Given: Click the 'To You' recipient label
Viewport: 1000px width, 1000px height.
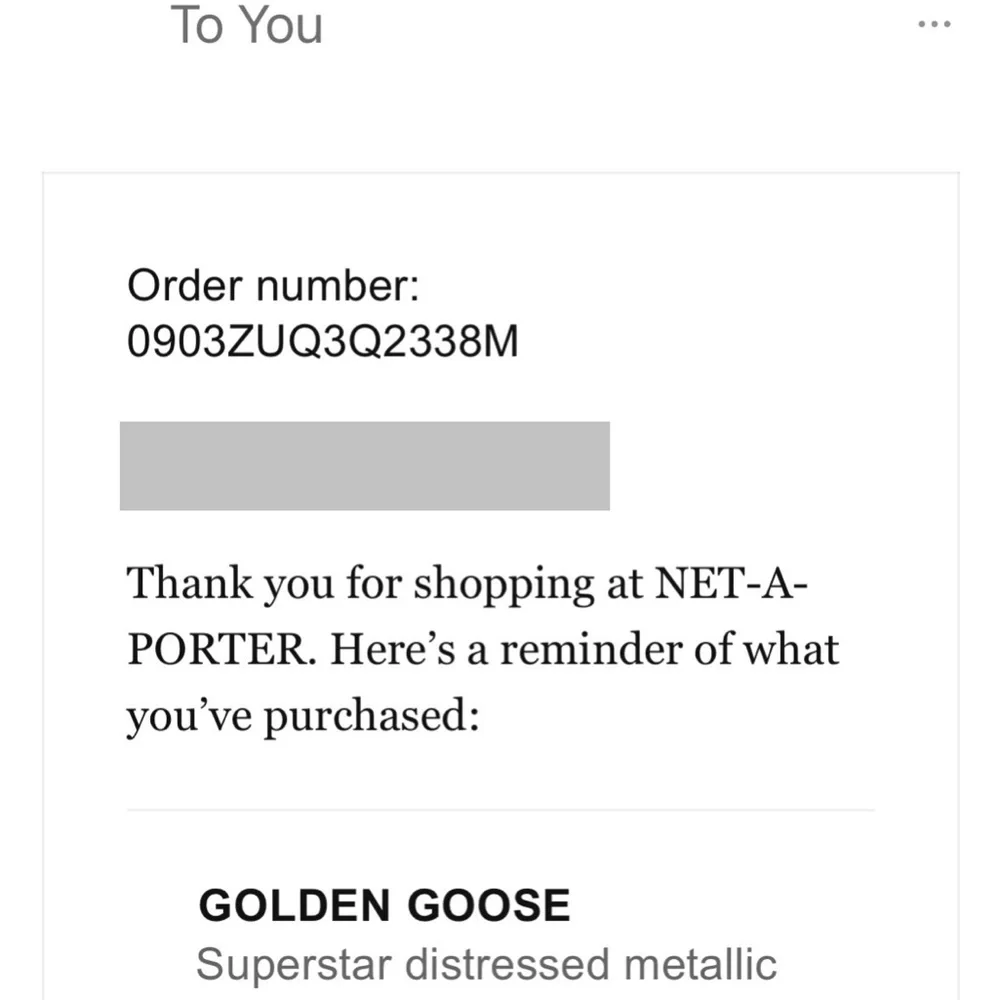Looking at the screenshot, I should [x=246, y=25].
